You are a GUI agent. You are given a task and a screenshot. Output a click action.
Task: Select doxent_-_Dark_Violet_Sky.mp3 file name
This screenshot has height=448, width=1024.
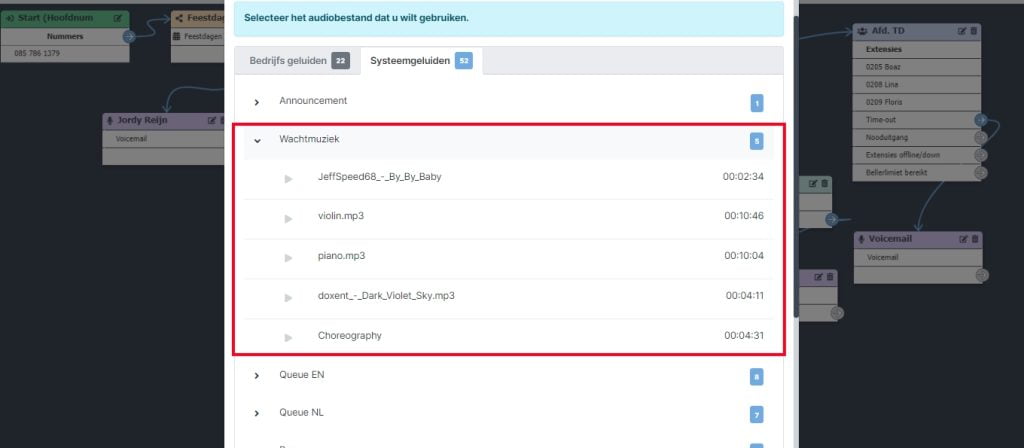point(386,295)
